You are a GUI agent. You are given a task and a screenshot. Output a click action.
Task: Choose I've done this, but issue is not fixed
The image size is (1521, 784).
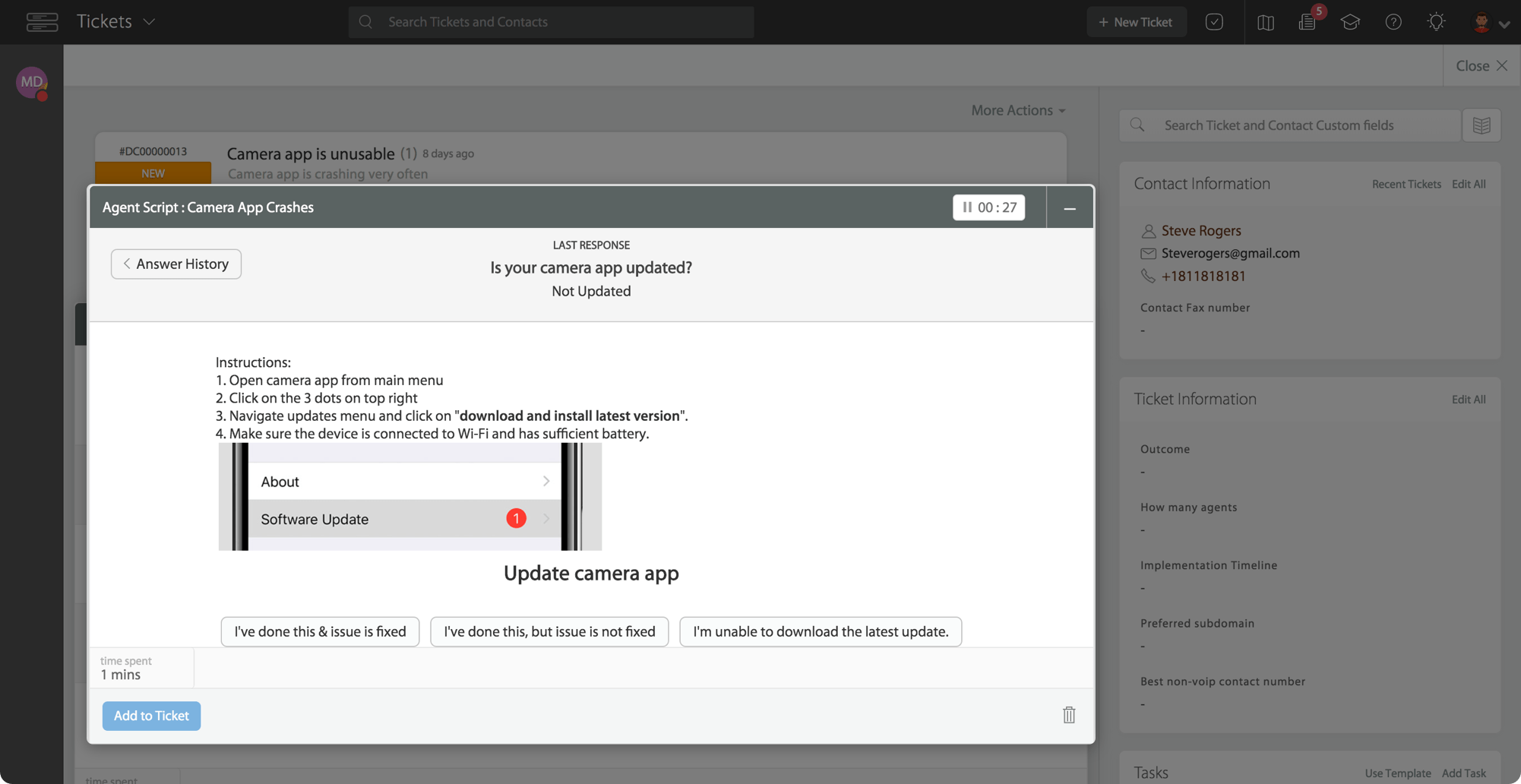point(549,631)
